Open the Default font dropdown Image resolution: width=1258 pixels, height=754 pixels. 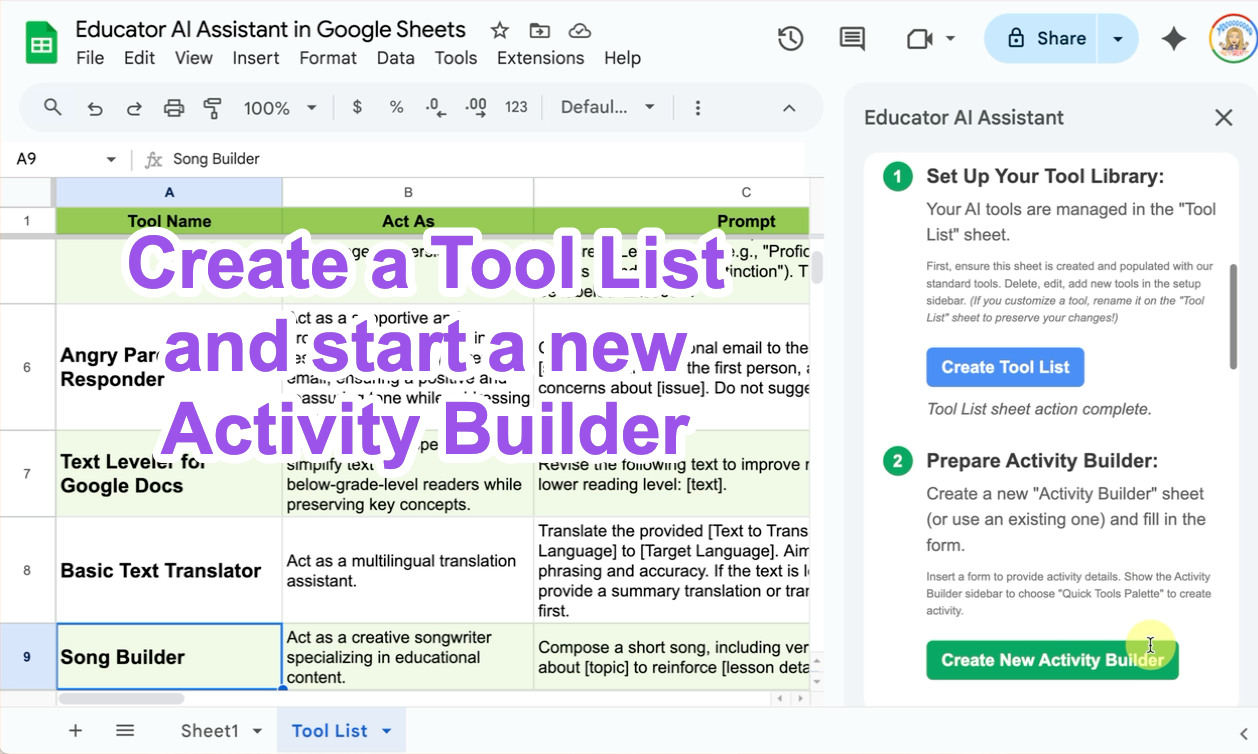(x=607, y=107)
